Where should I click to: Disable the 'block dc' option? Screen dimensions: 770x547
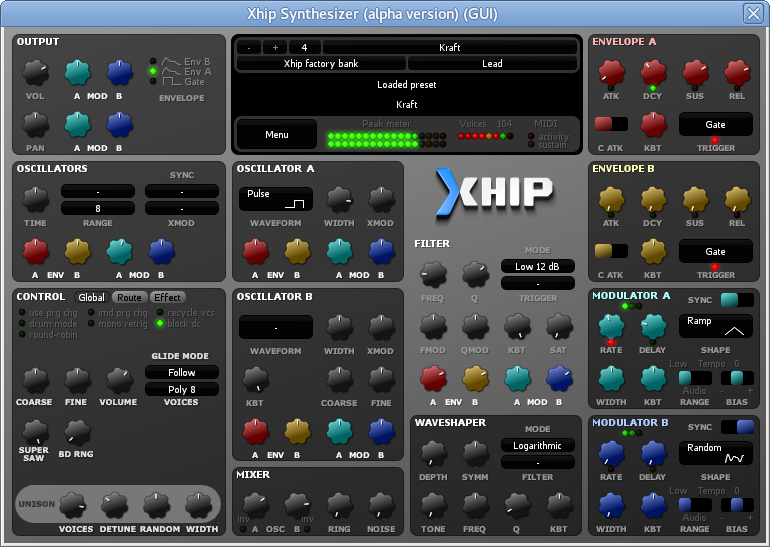click(x=160, y=323)
